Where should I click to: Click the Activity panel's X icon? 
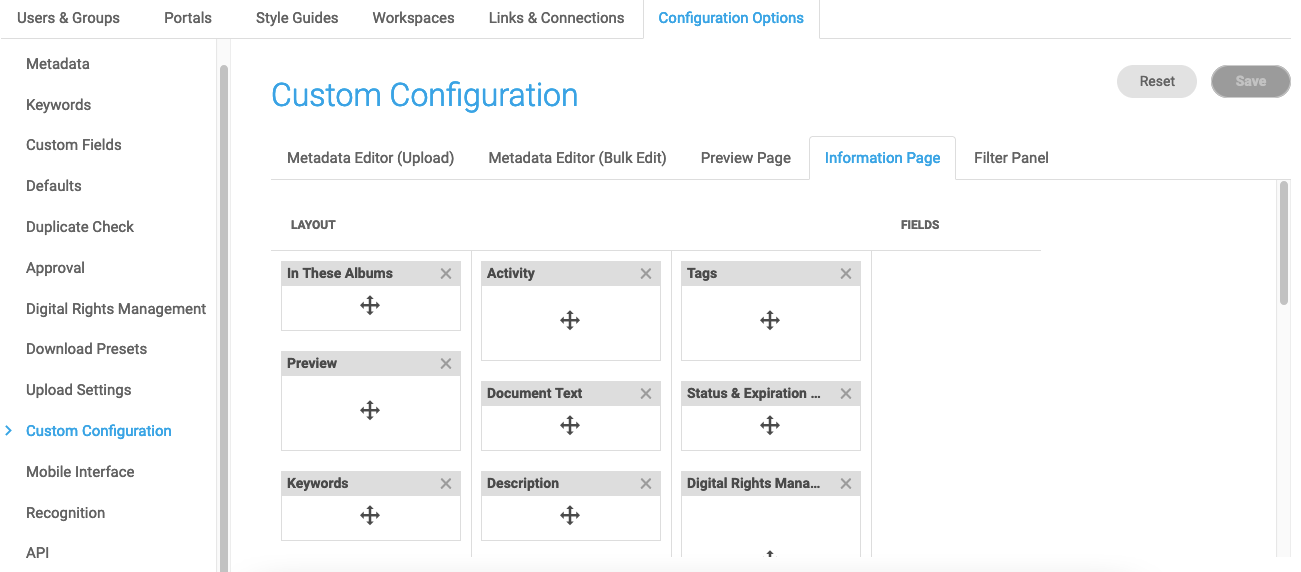[x=646, y=274]
